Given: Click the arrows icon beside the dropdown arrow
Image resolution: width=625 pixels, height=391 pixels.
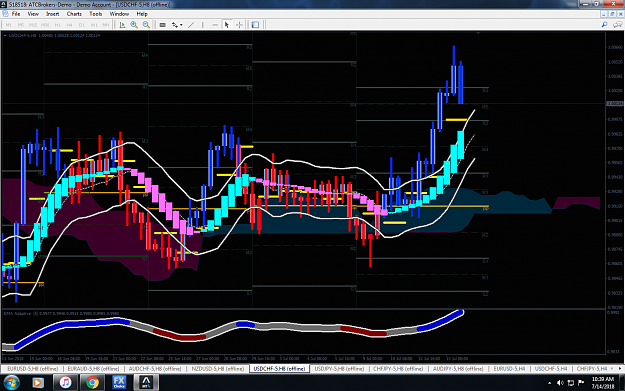Looking at the screenshot, I should pos(175,25).
